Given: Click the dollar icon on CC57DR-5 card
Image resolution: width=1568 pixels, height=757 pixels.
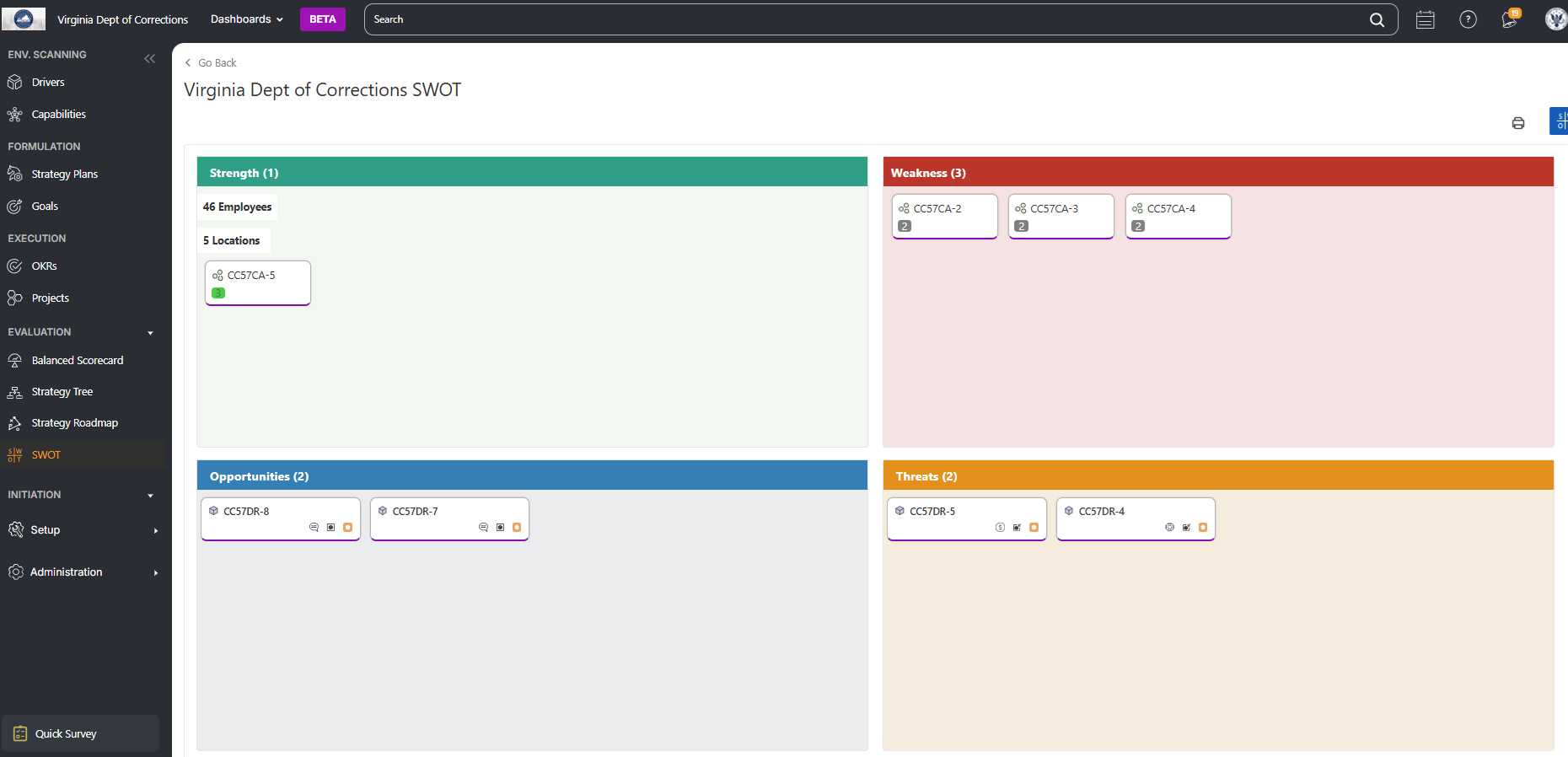Looking at the screenshot, I should (x=1000, y=527).
